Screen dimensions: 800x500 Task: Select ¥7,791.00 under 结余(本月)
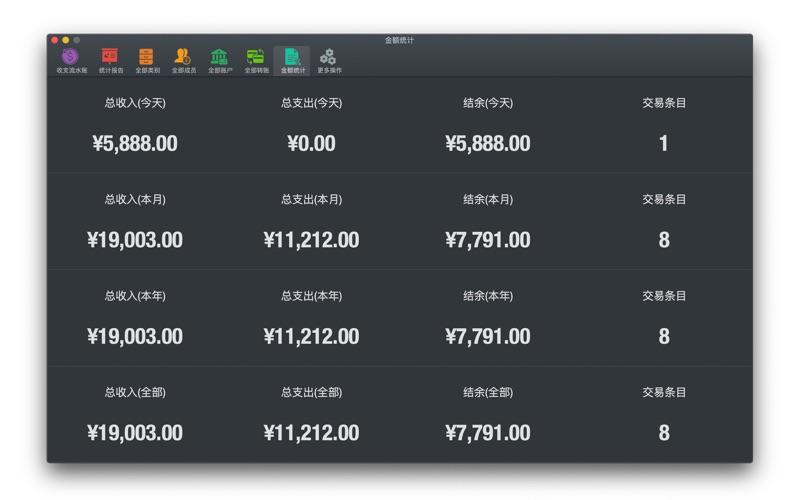tap(488, 240)
